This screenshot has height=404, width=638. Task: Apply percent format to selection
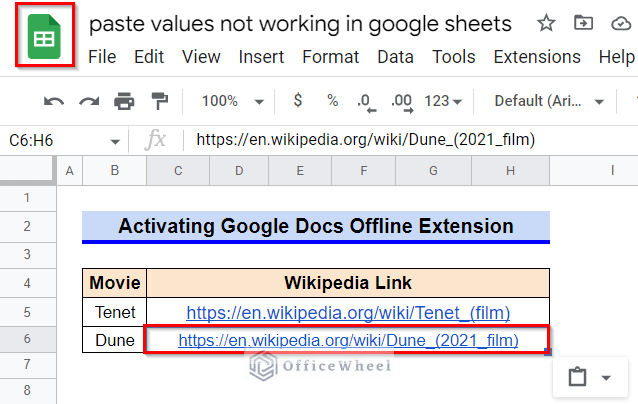point(332,101)
